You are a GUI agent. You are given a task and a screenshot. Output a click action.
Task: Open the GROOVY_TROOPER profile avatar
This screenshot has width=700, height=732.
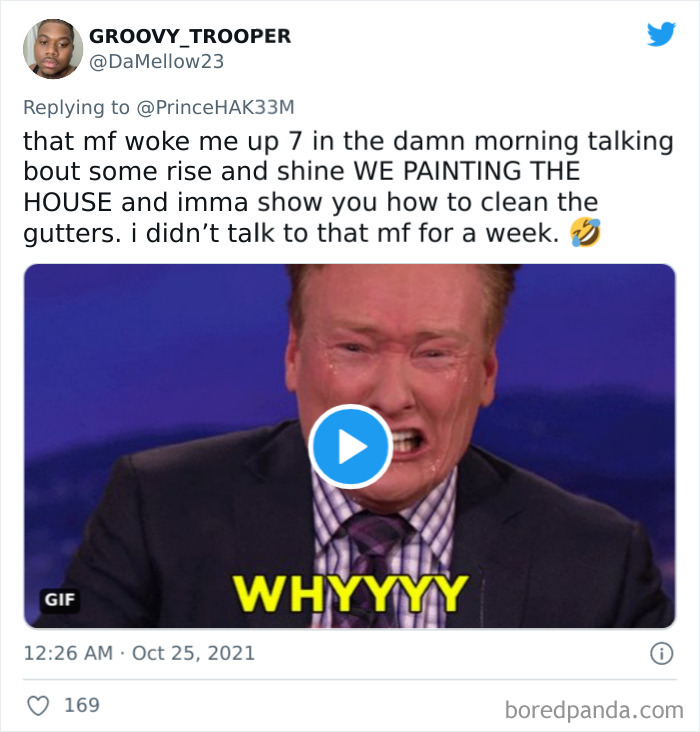pyautogui.click(x=53, y=49)
